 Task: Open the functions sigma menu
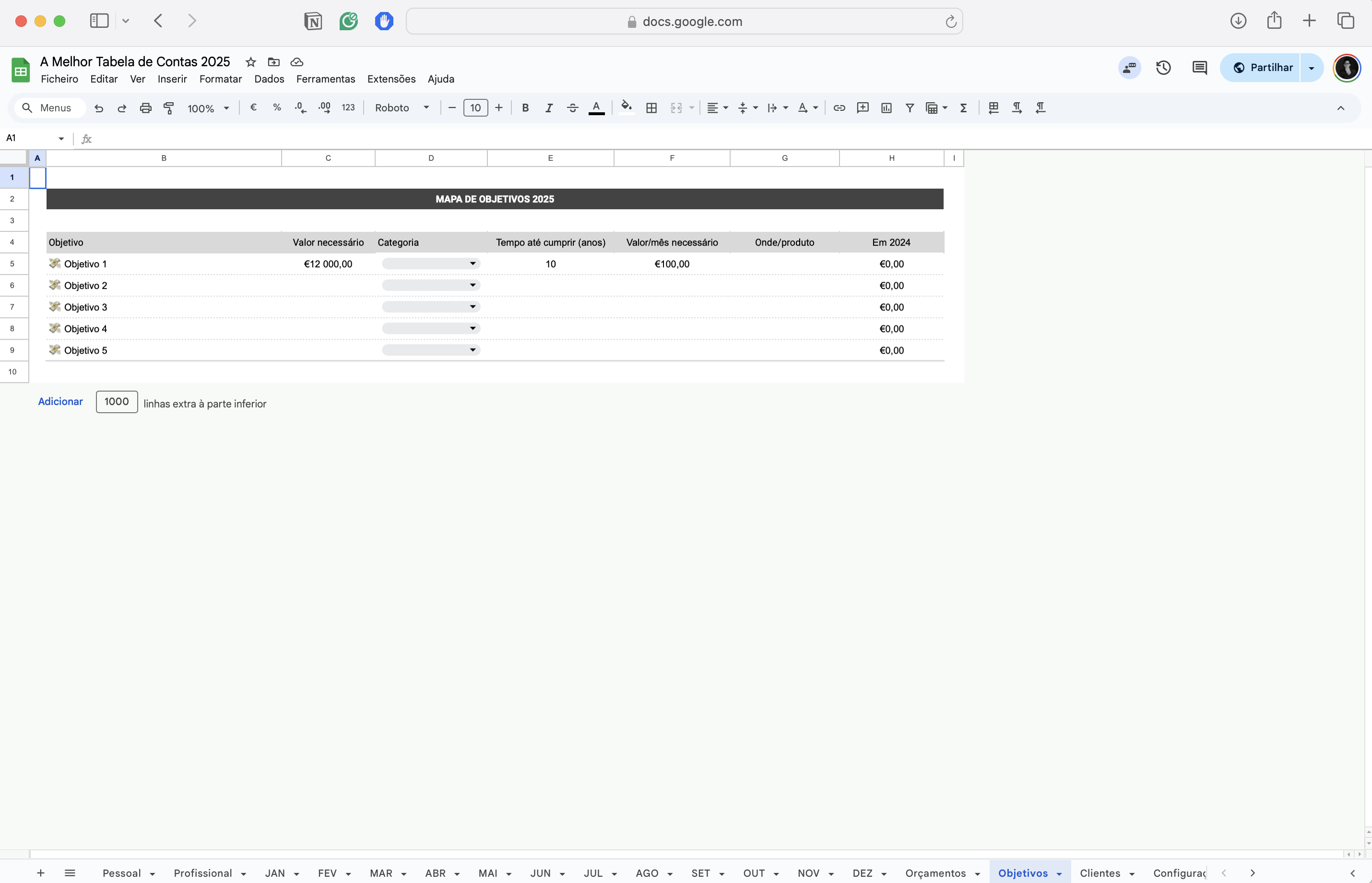[x=963, y=108]
